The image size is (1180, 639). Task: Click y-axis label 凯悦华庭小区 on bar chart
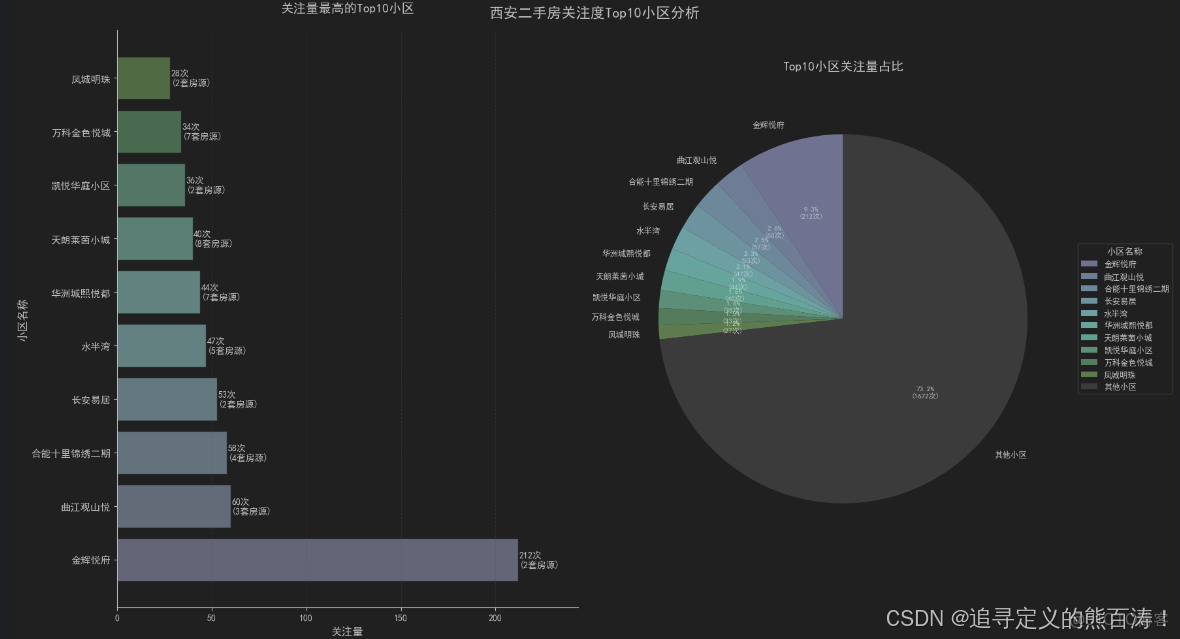click(x=81, y=185)
